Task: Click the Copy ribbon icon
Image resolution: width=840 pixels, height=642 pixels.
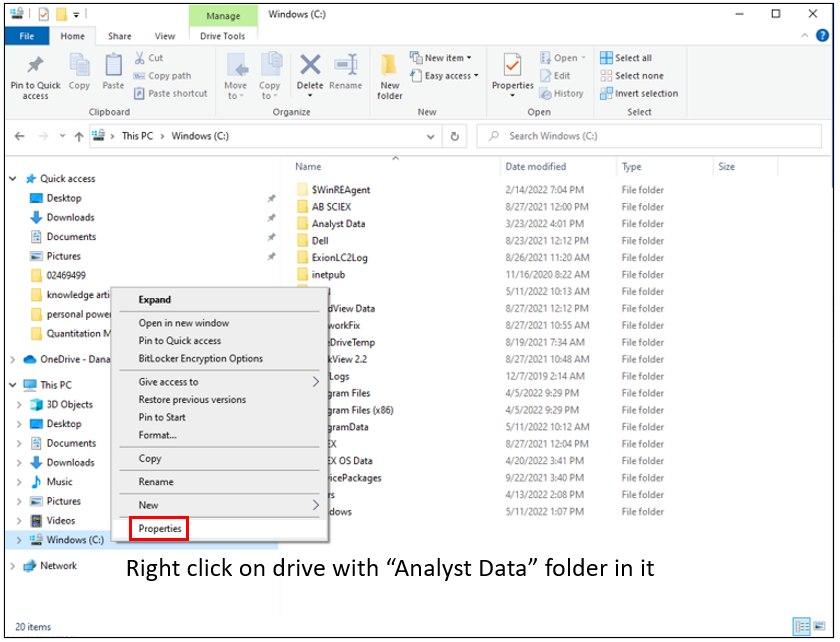Action: pos(79,71)
